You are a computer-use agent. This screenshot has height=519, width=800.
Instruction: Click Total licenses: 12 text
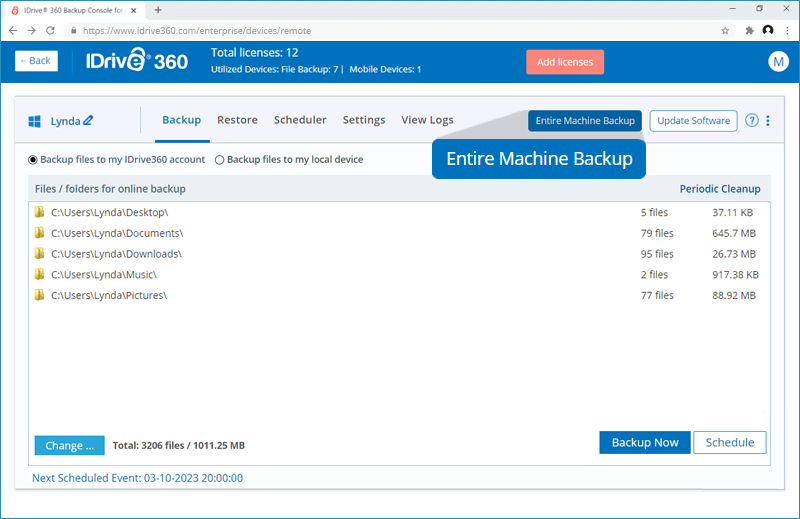click(255, 53)
